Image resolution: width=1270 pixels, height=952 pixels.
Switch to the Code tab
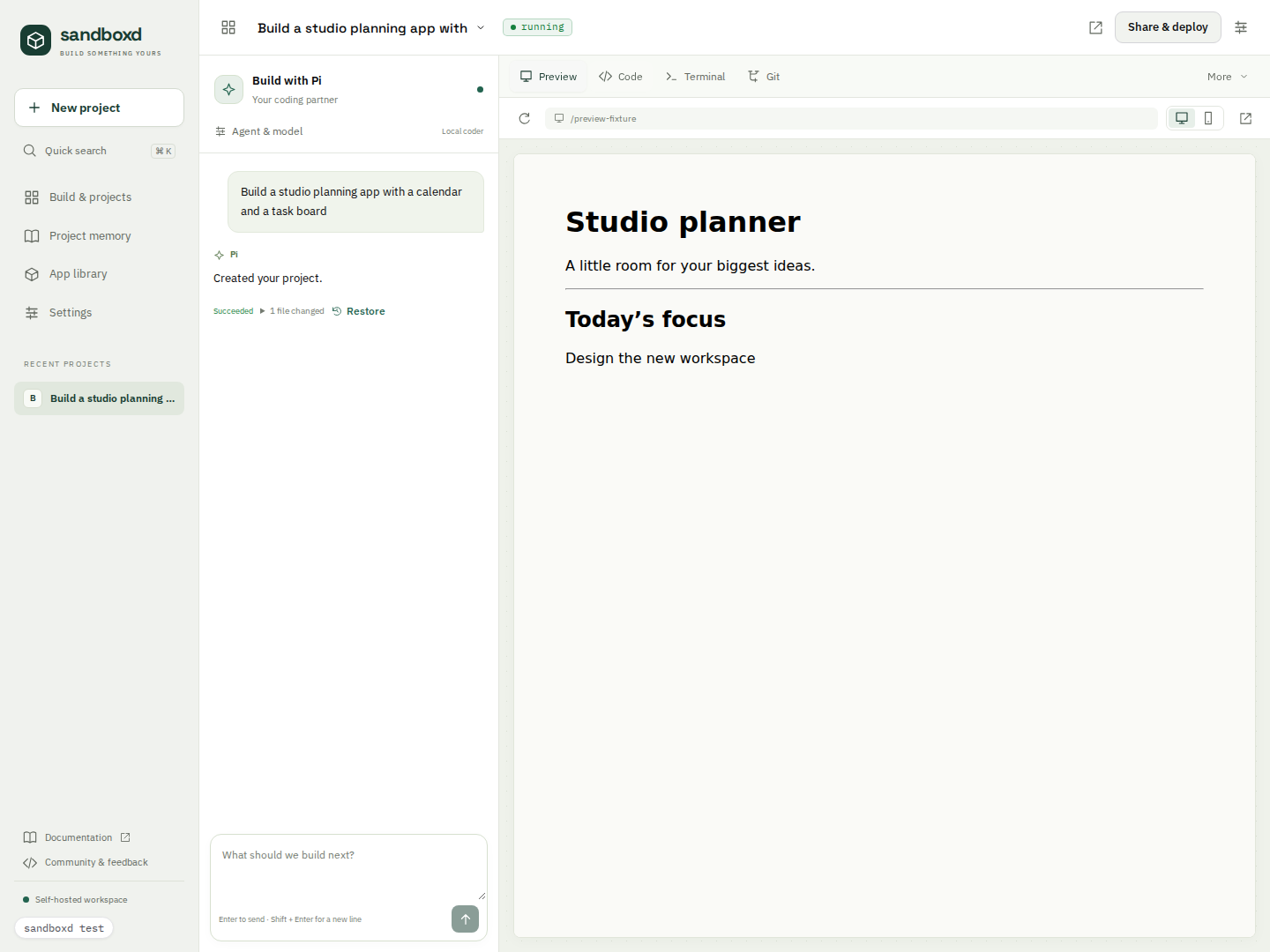(620, 77)
